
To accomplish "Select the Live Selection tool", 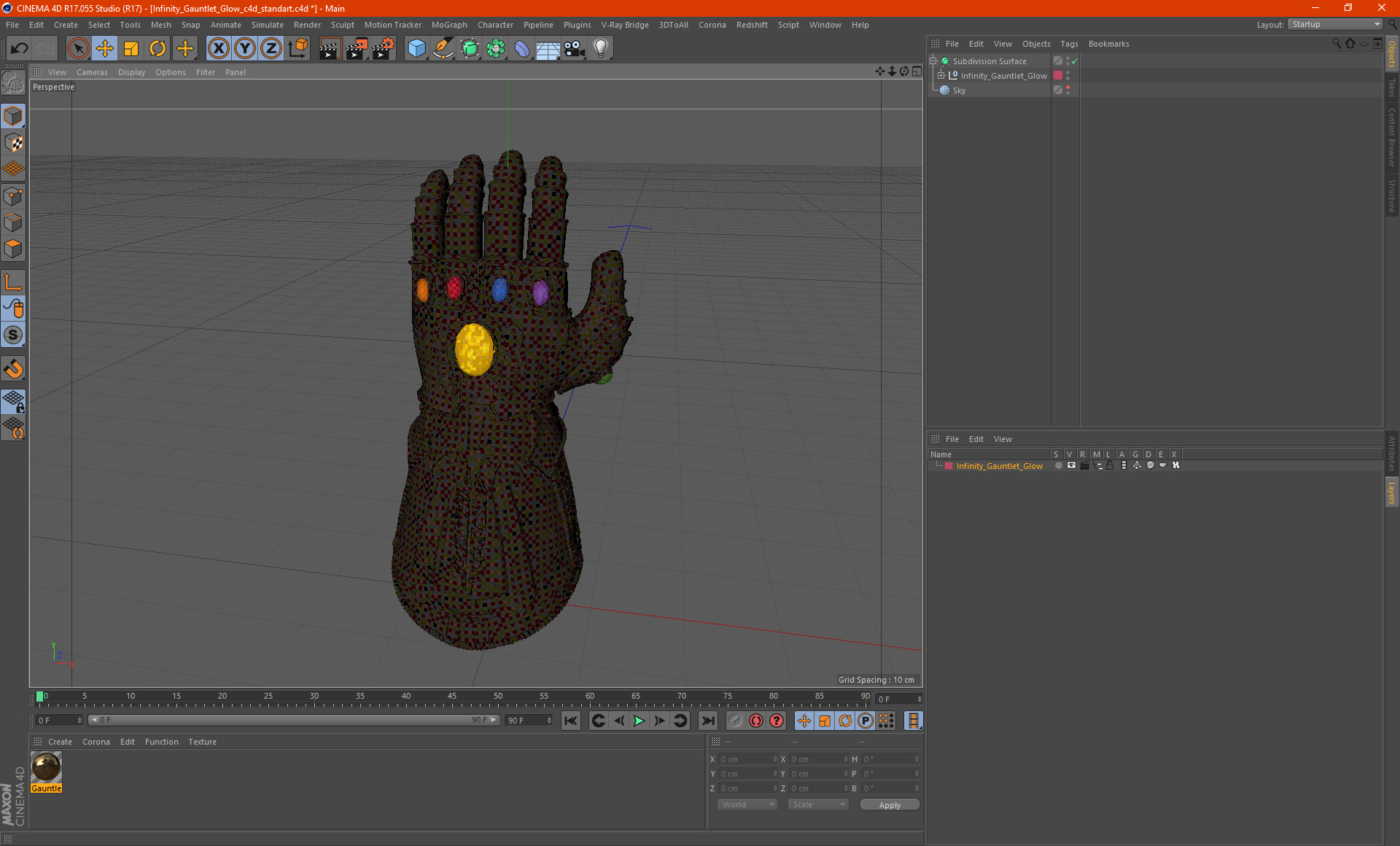I will pyautogui.click(x=78, y=48).
